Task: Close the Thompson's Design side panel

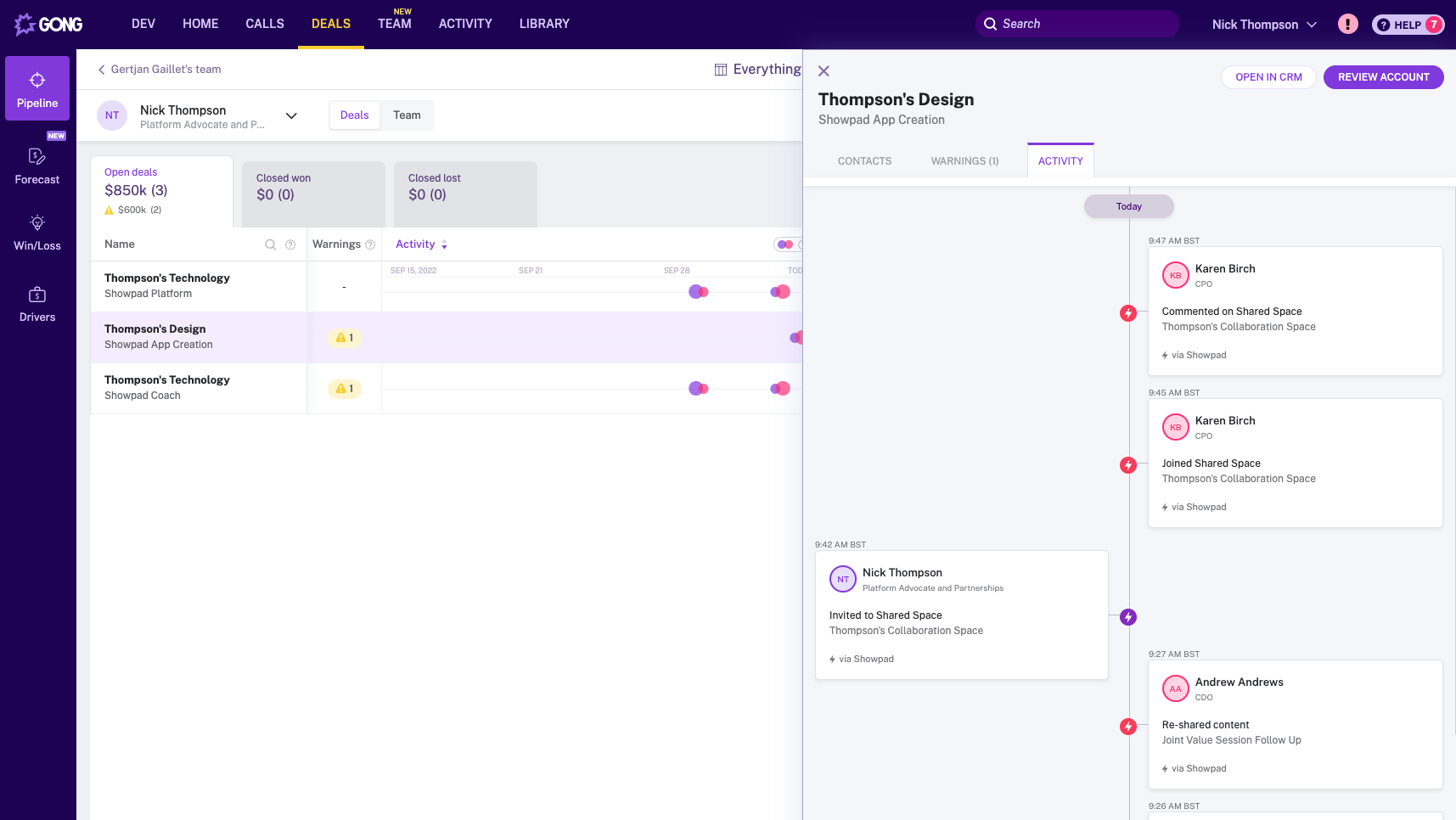Action: (x=824, y=71)
